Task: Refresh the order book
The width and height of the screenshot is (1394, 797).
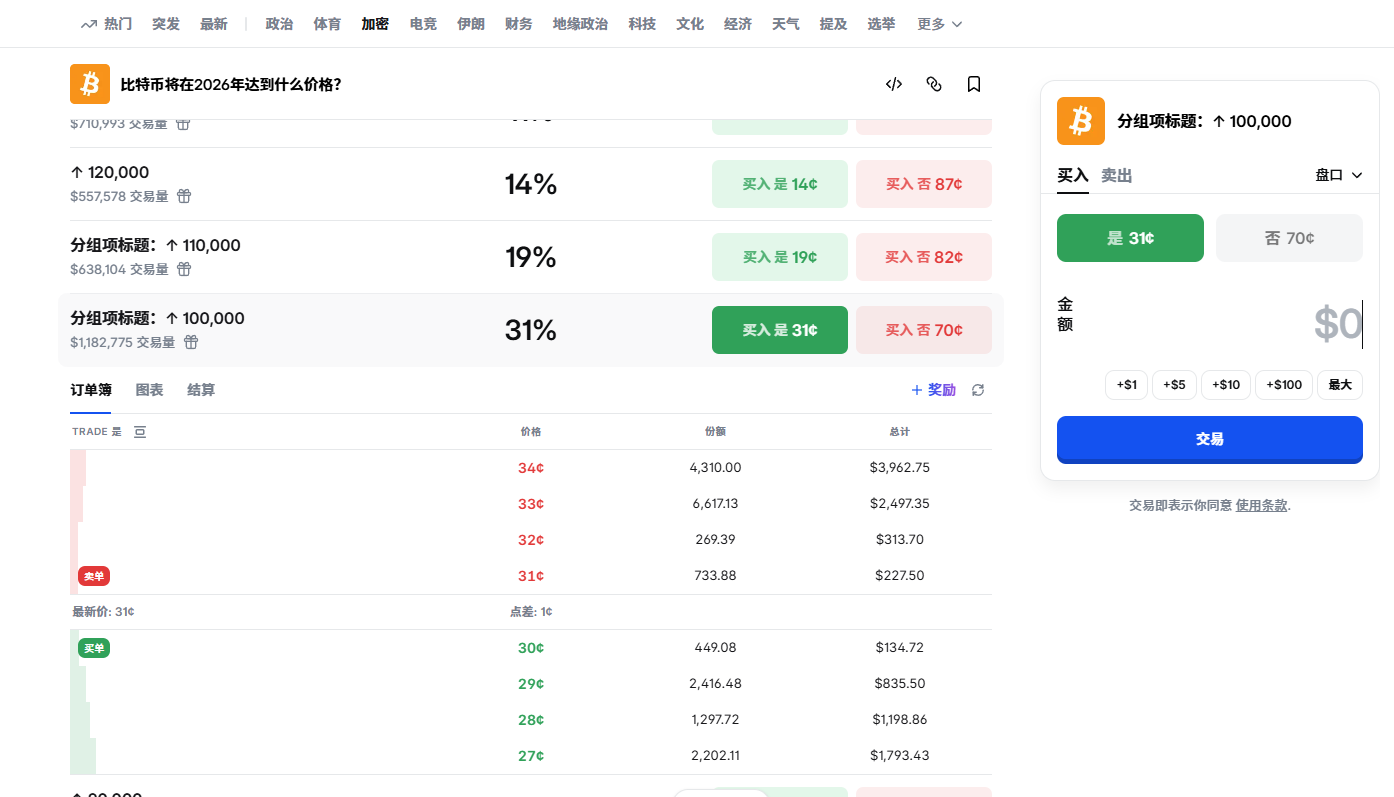Action: 978,390
